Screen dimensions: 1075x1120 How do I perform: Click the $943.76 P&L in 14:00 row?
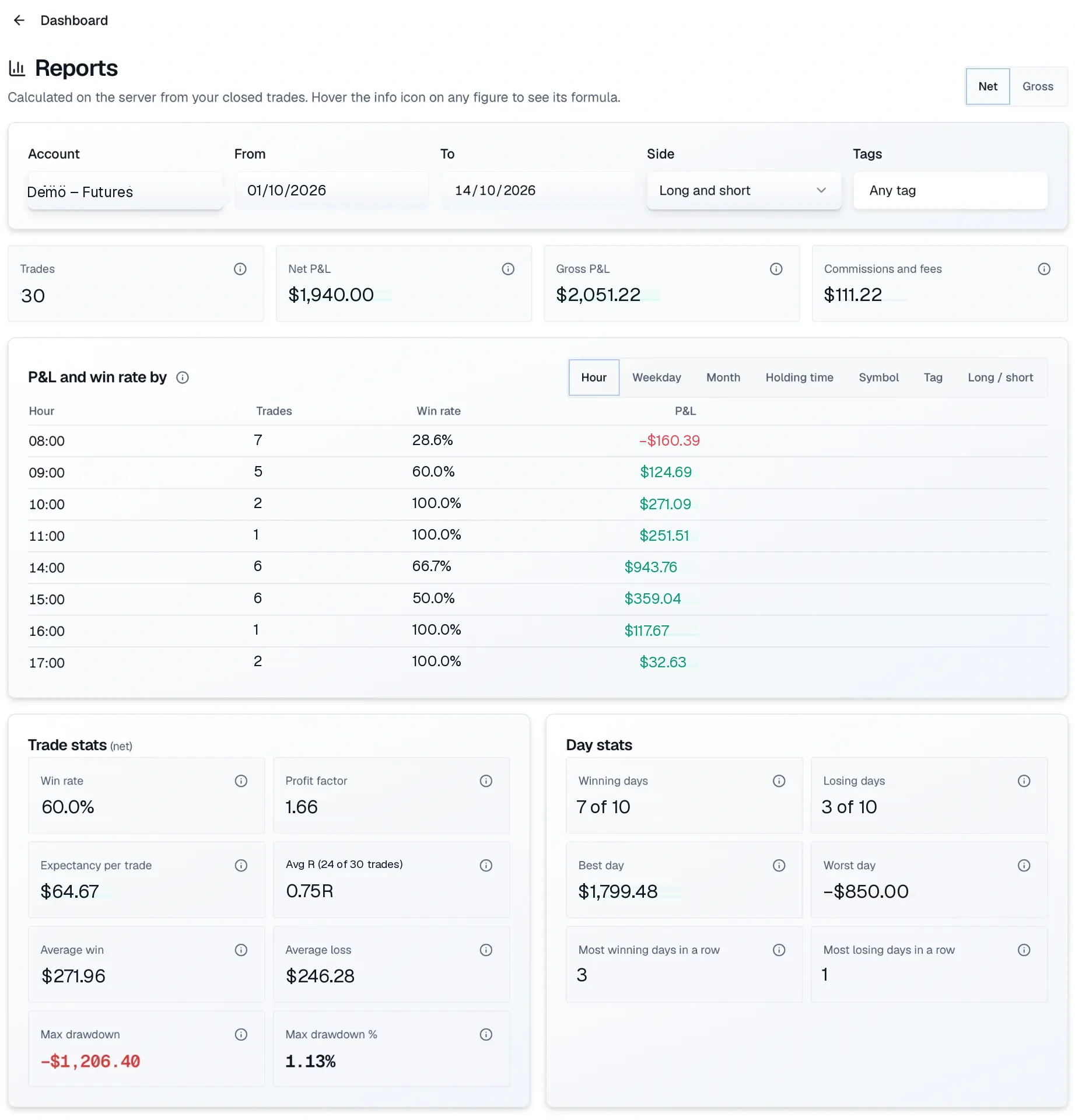650,567
